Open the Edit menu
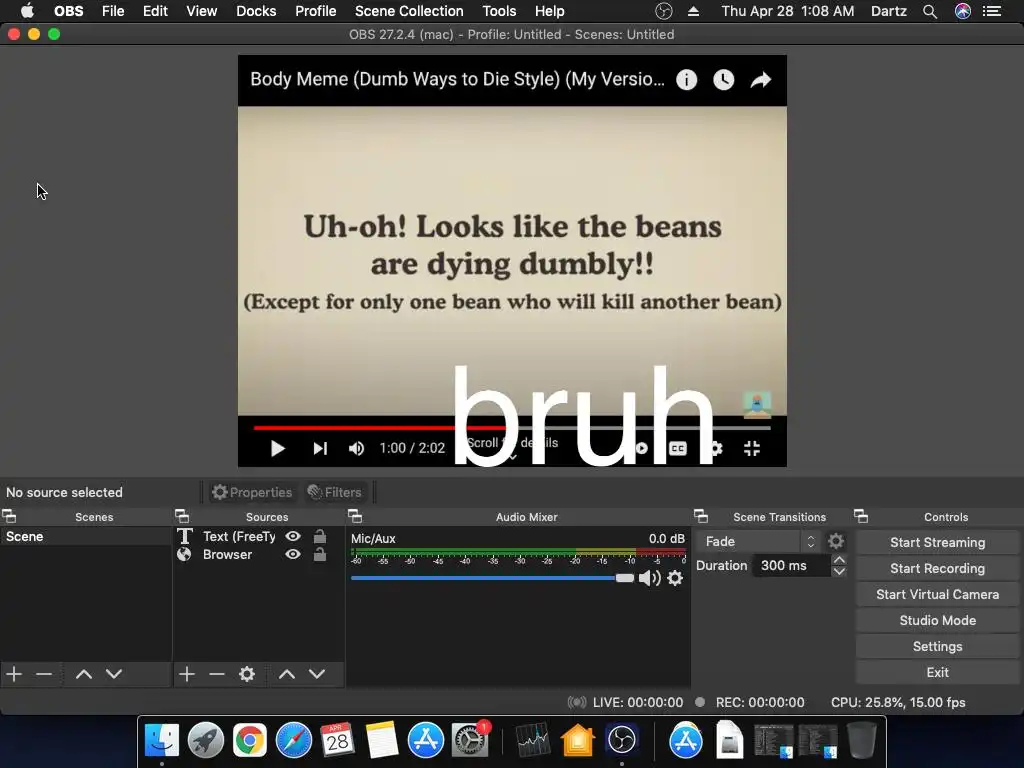This screenshot has height=768, width=1024. pos(155,11)
